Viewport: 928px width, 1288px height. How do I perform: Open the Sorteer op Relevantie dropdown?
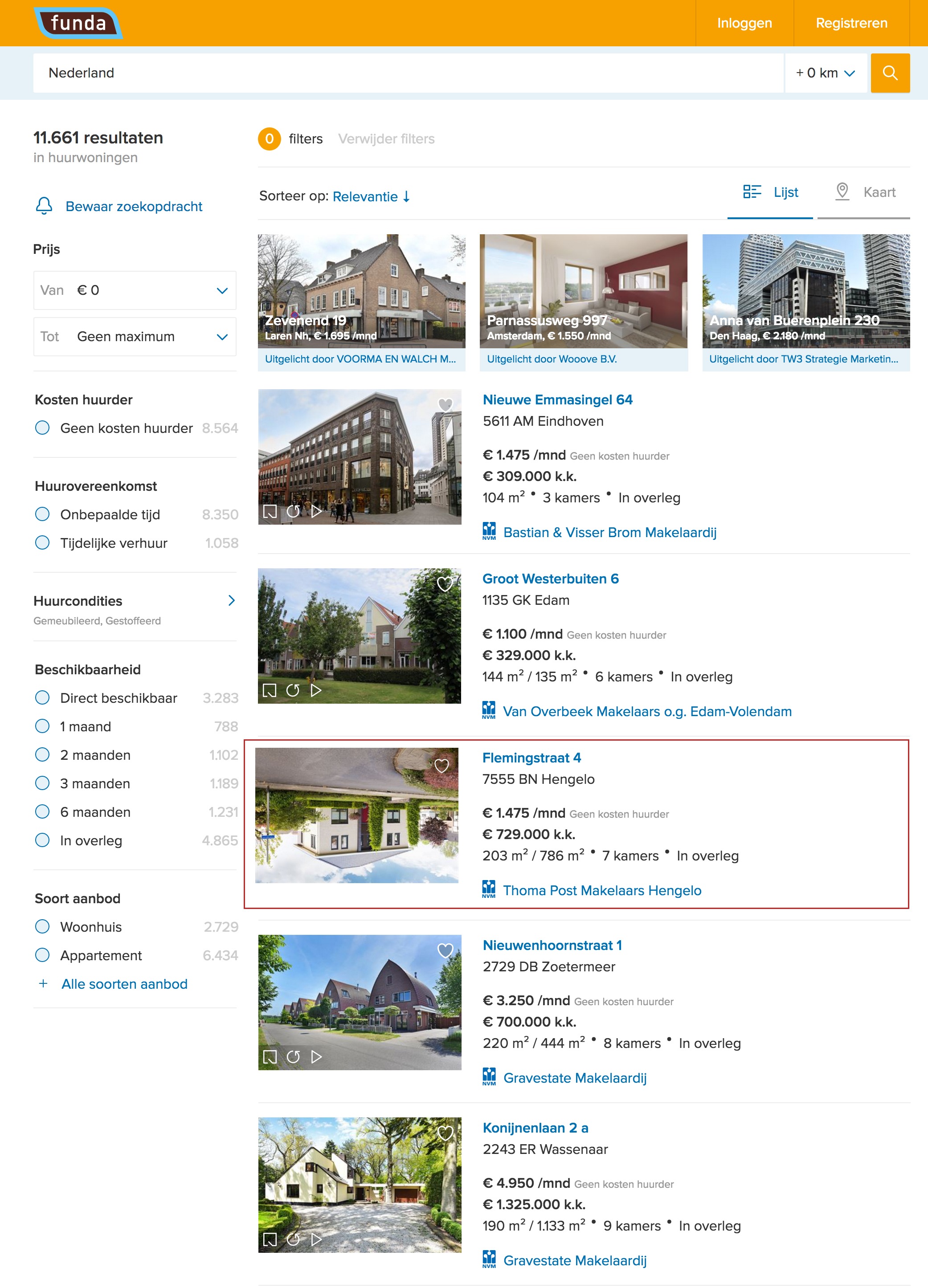[x=372, y=196]
